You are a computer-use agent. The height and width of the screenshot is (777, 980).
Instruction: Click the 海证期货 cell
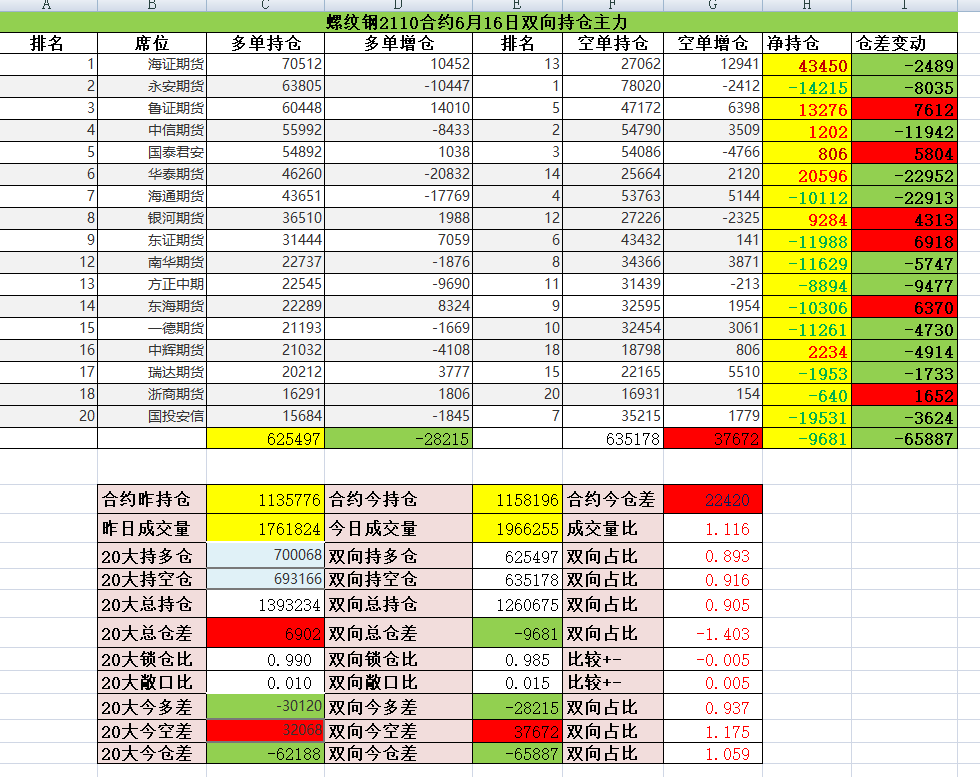point(175,65)
